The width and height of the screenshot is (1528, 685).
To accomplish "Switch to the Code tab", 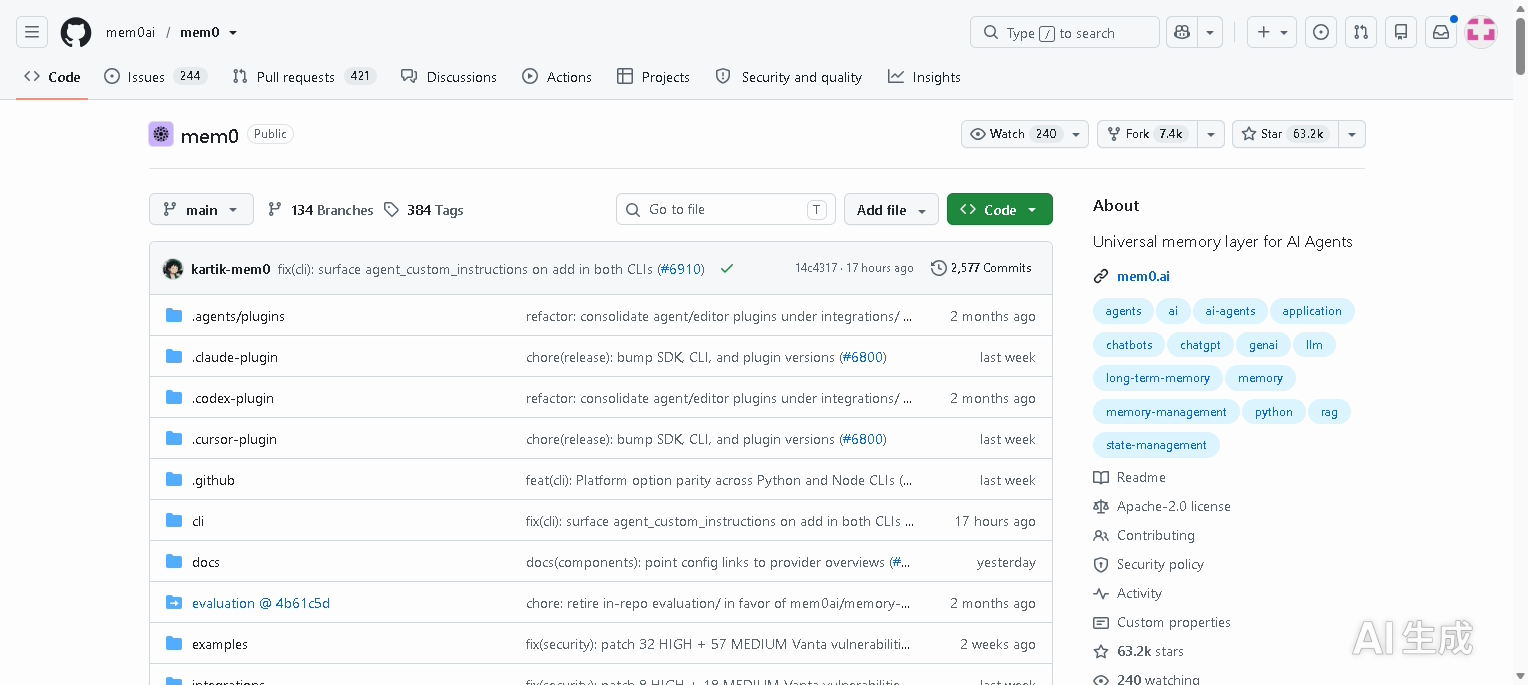I will [x=52, y=77].
